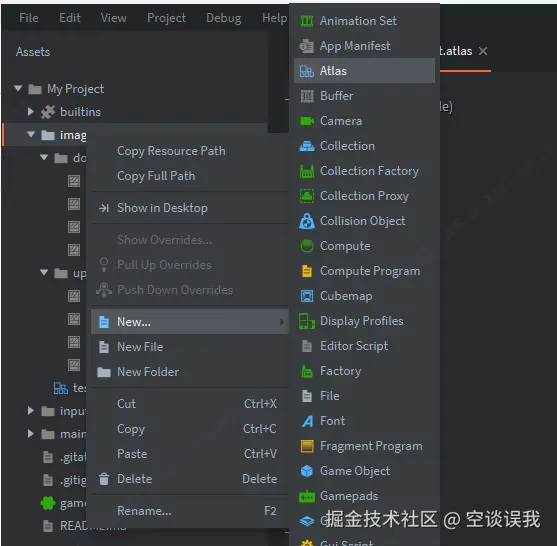Click the yellow Compute Program icon
Screen dimensions: 557x546
(x=307, y=271)
